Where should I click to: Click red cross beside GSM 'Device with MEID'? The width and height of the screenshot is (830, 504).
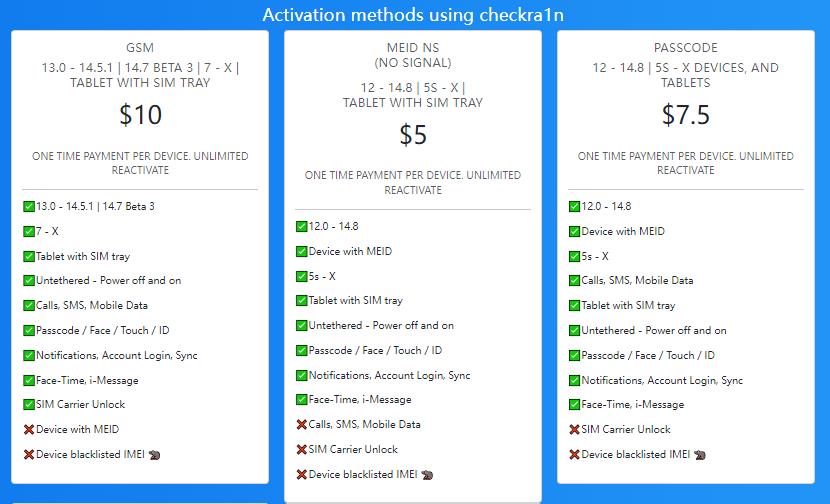29,429
